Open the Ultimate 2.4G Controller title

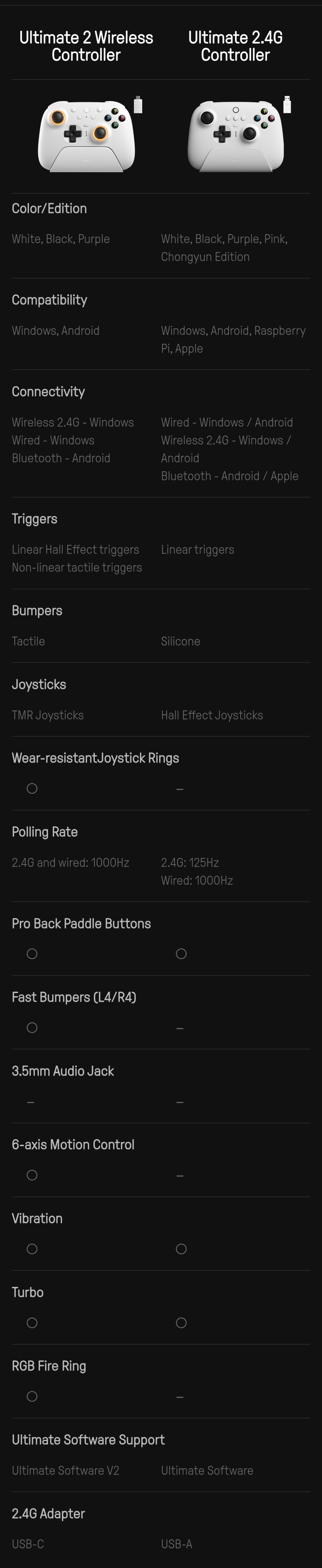point(235,46)
